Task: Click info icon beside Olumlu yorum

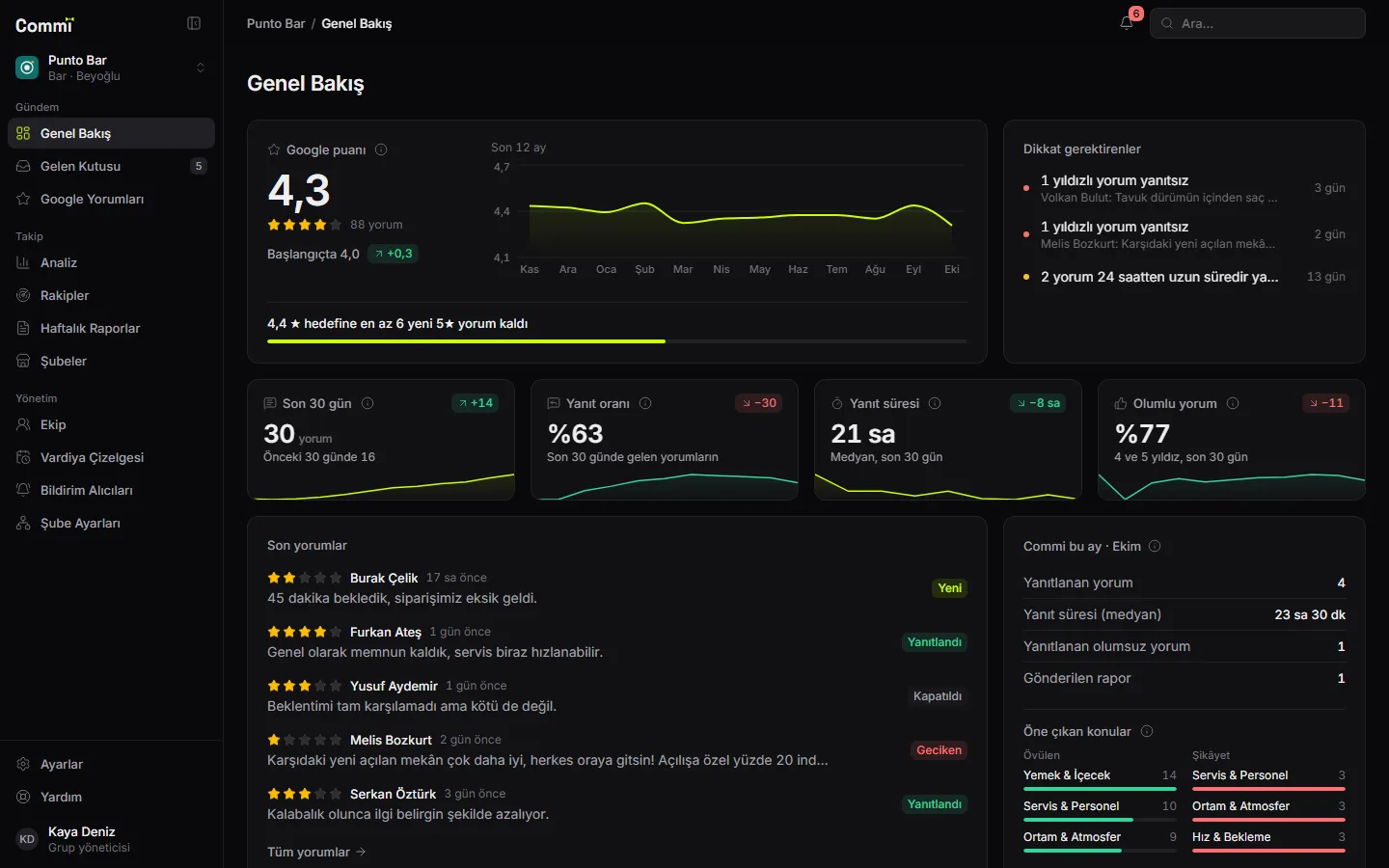Action: (1233, 403)
